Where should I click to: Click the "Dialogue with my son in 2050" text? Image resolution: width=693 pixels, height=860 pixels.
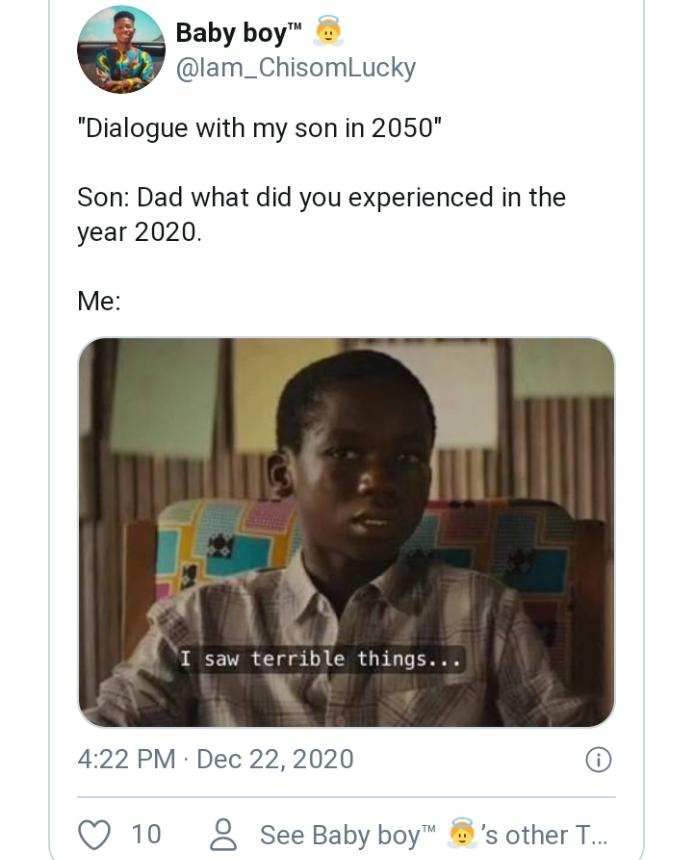[x=259, y=131]
